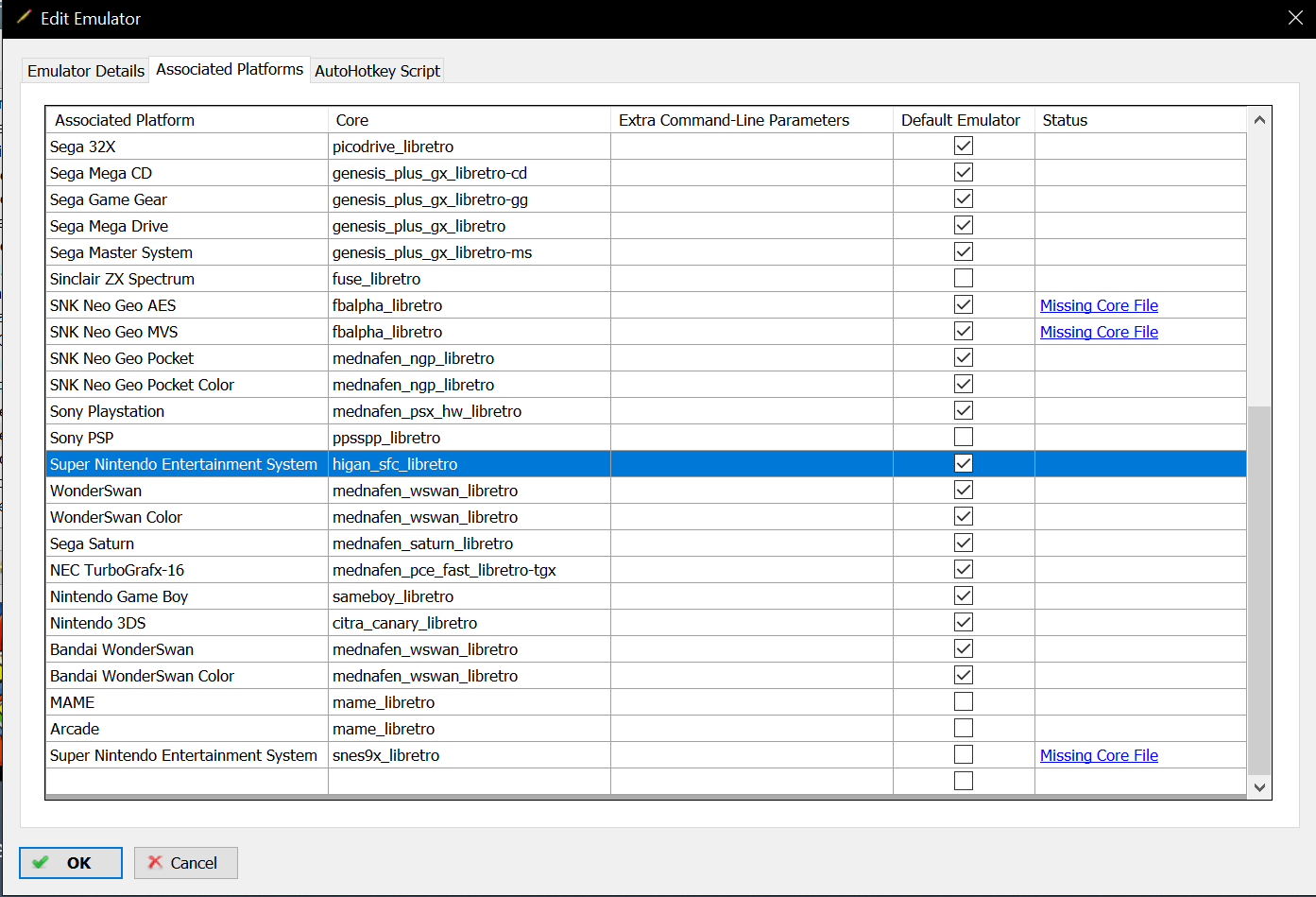
Task: Enable Default Emulator for Sony PSP
Action: (964, 437)
